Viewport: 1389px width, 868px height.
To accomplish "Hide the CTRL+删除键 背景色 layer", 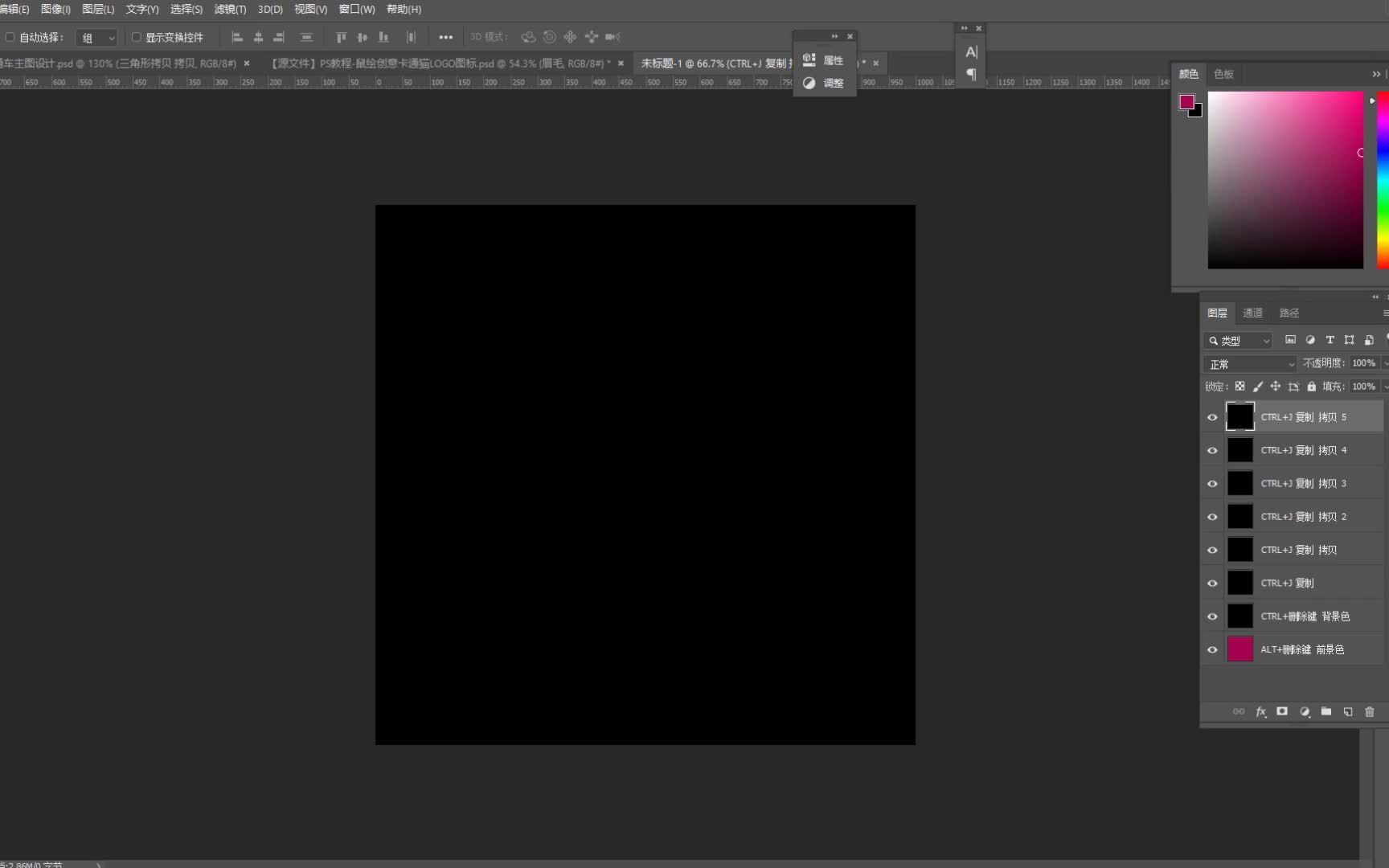I will click(x=1212, y=616).
